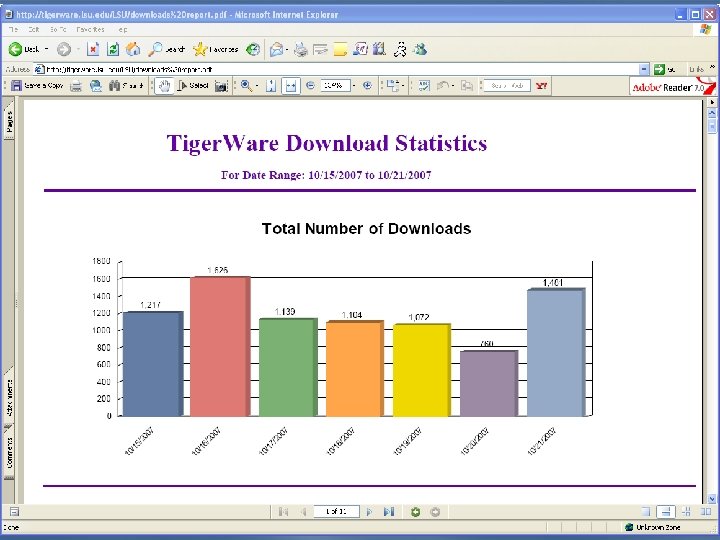720x540 pixels.
Task: Toggle Fit Width view button
Action: 291,86
